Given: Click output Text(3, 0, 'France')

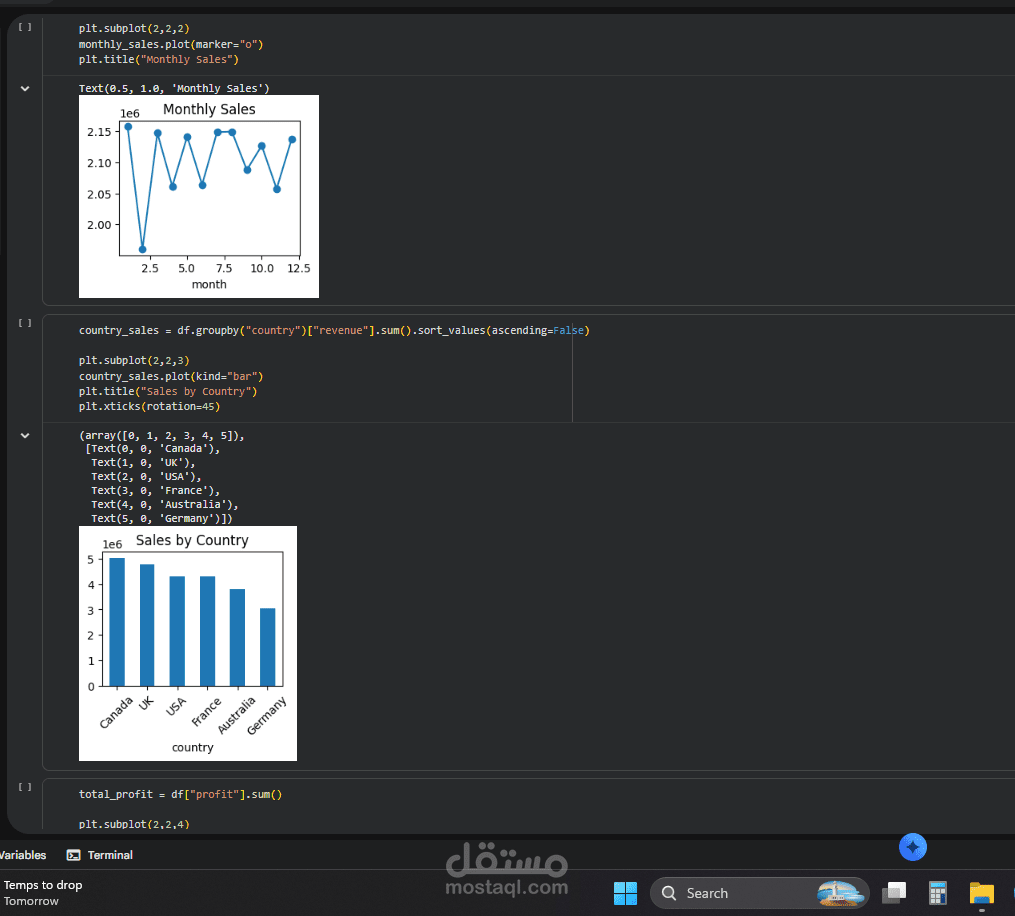Looking at the screenshot, I should [155, 491].
